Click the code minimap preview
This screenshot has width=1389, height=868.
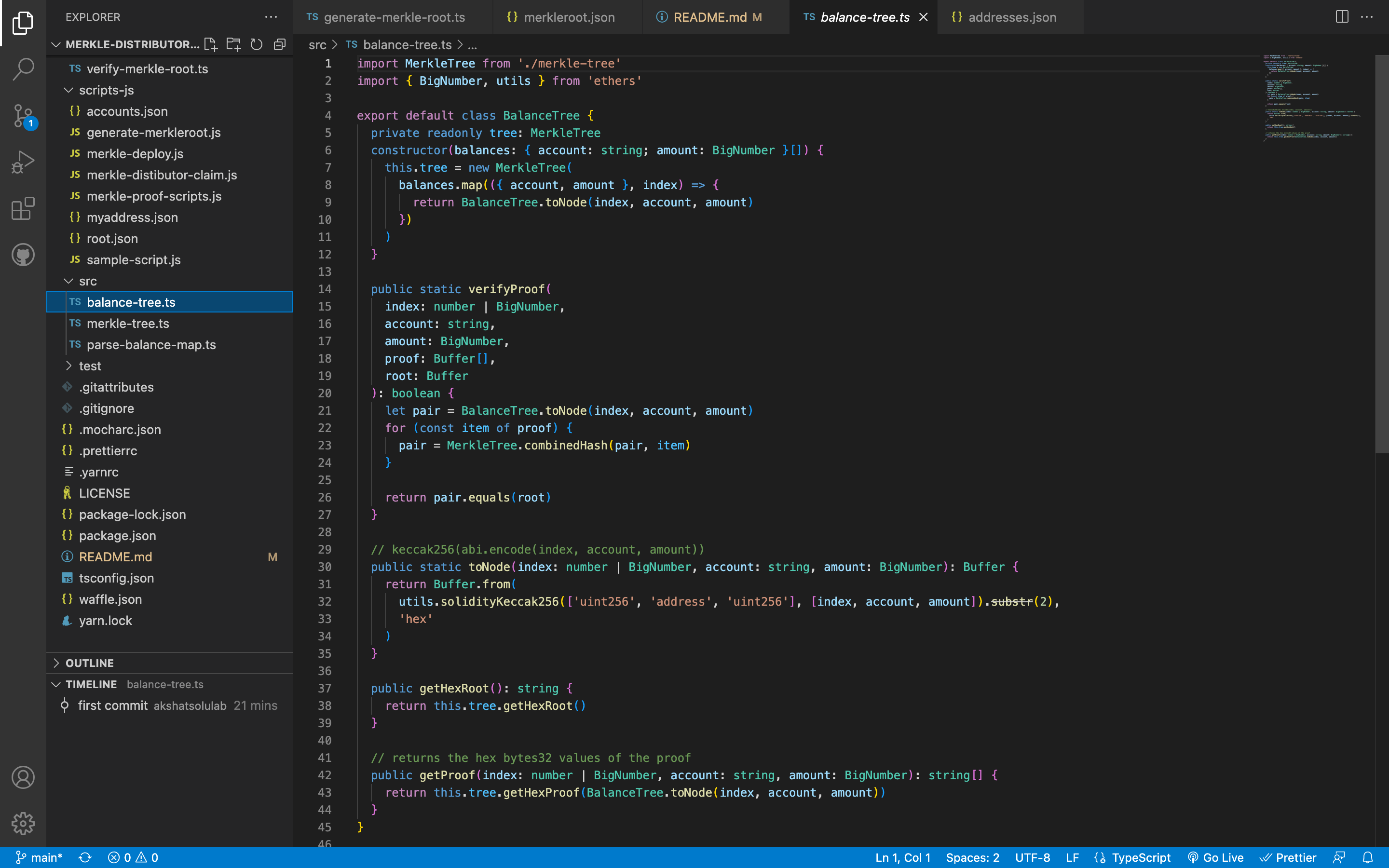point(1313,97)
